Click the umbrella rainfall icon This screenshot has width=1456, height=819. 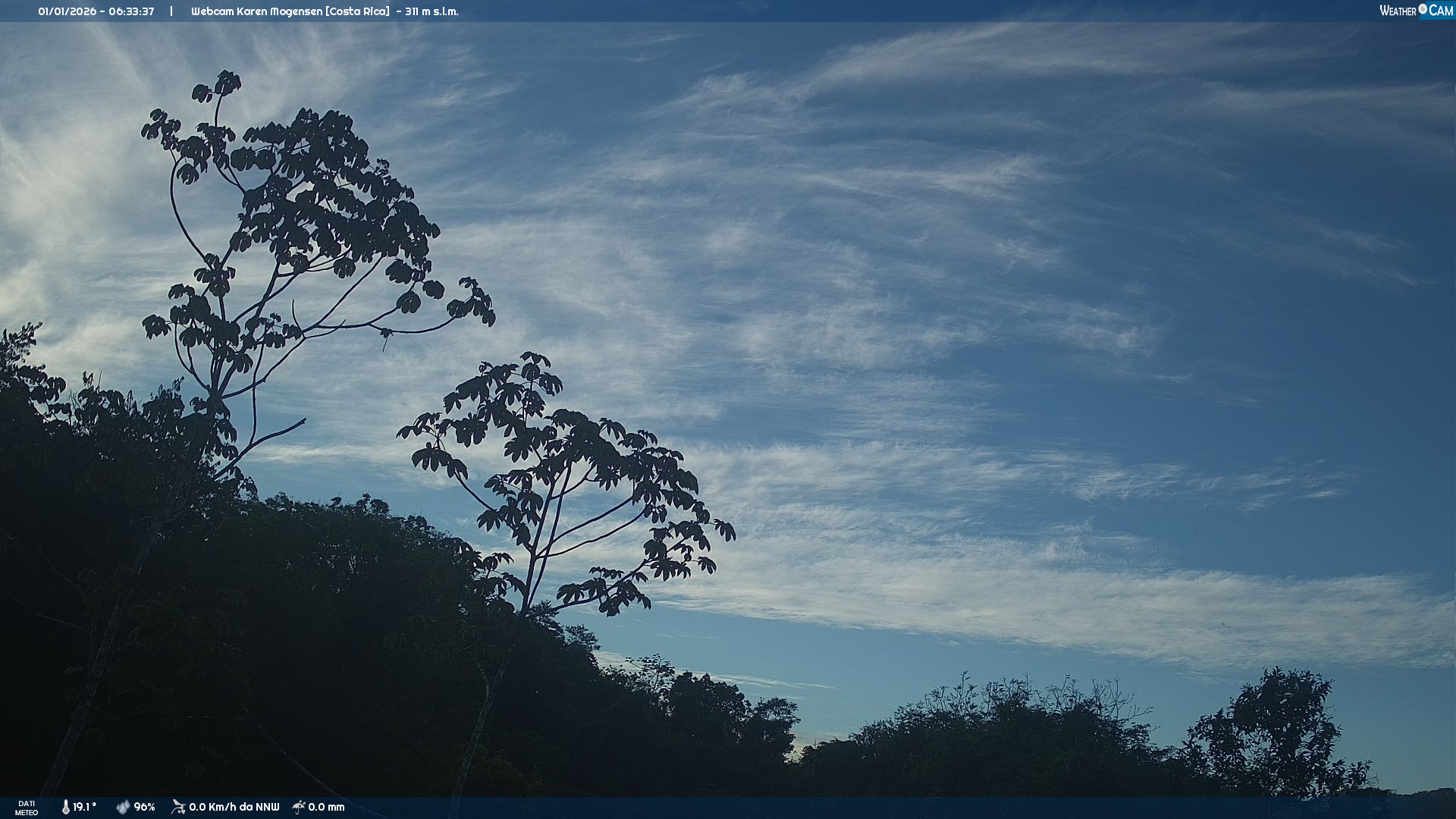point(299,807)
